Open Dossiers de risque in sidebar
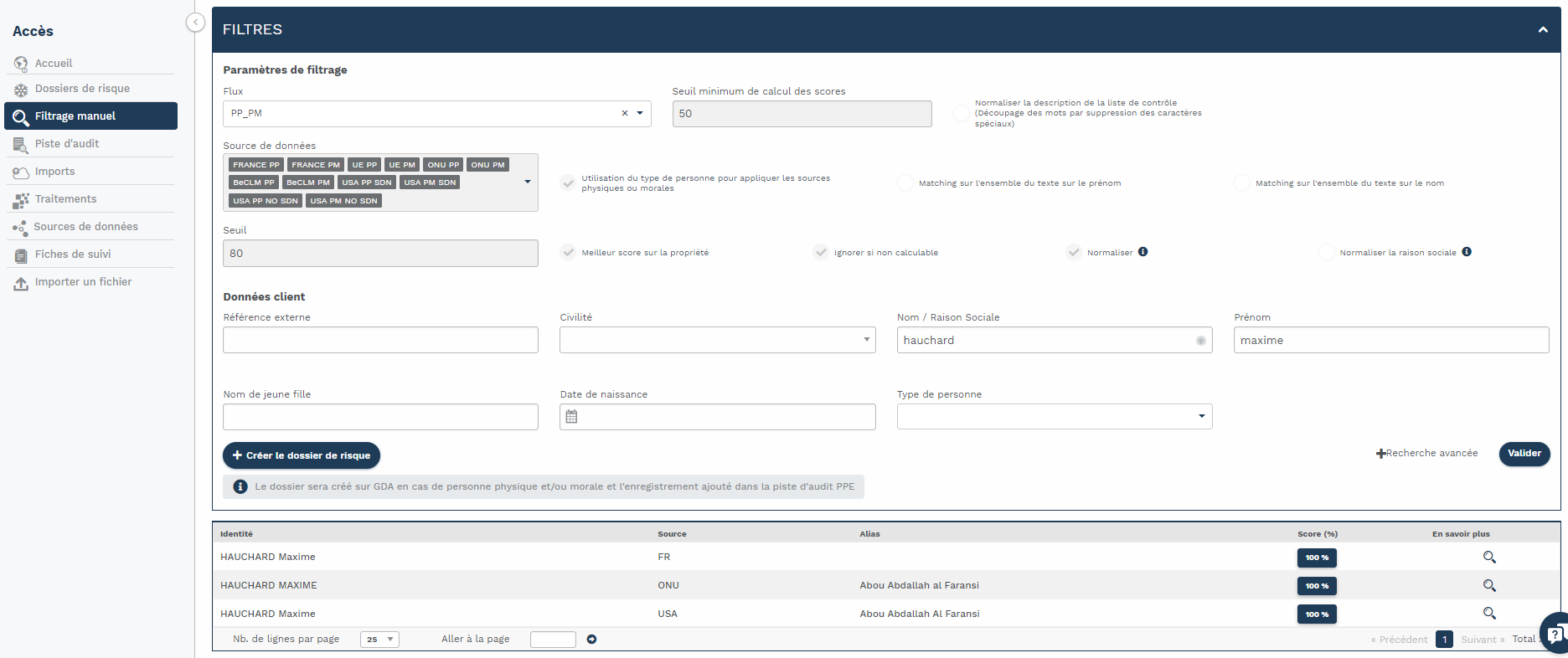Image resolution: width=1568 pixels, height=658 pixels. (82, 89)
